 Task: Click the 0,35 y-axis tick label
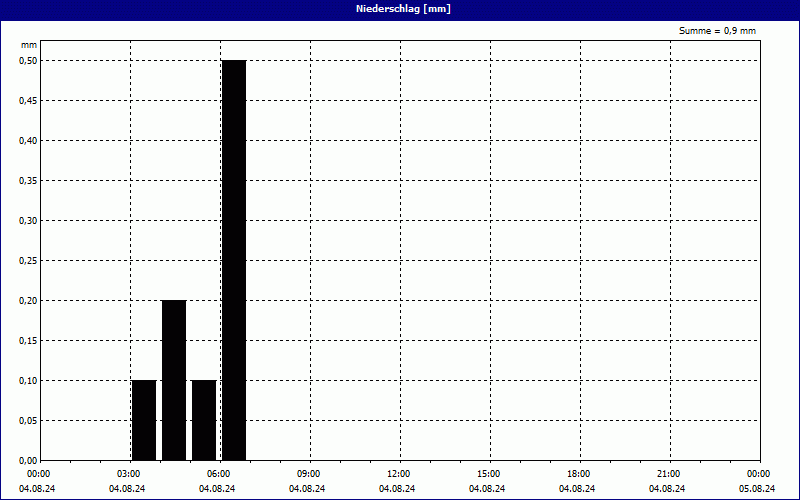coord(28,180)
